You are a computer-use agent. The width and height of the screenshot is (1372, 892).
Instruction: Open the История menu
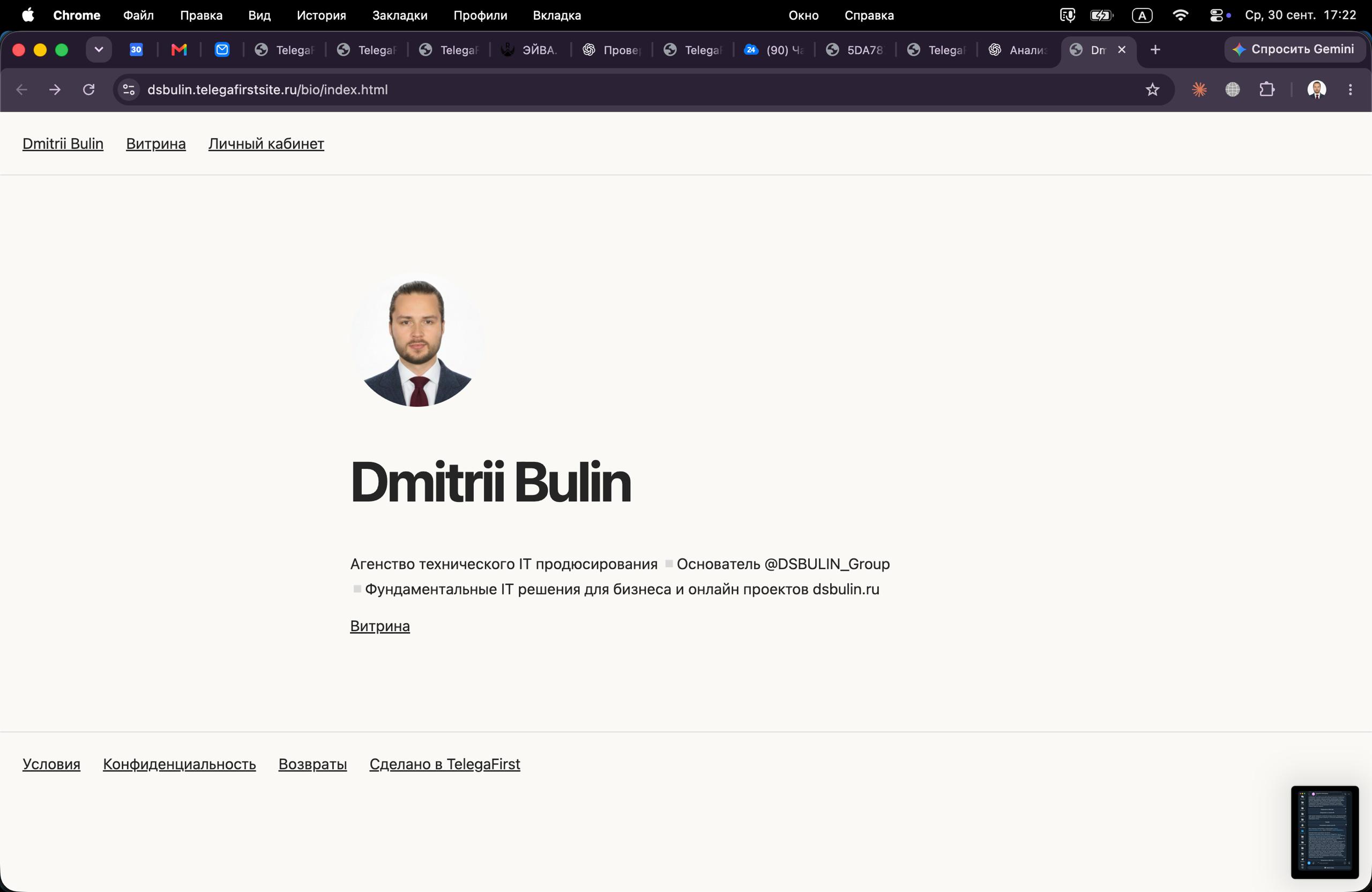point(321,16)
